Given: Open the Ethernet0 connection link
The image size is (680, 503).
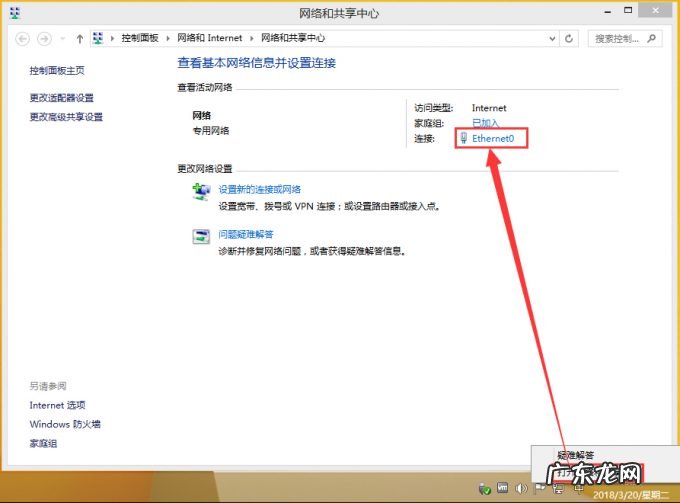Looking at the screenshot, I should pos(493,138).
